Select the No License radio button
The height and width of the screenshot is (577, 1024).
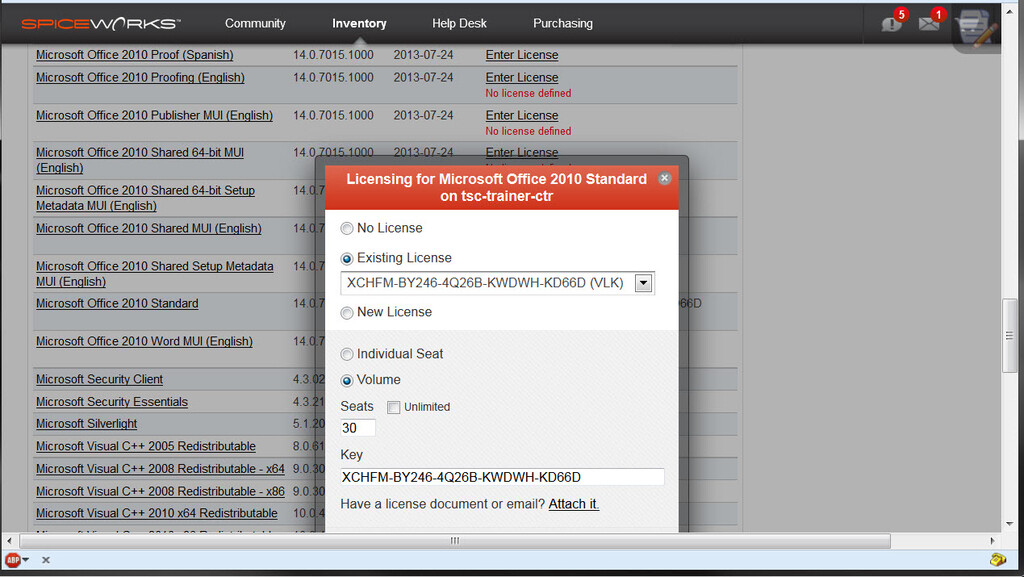[347, 228]
